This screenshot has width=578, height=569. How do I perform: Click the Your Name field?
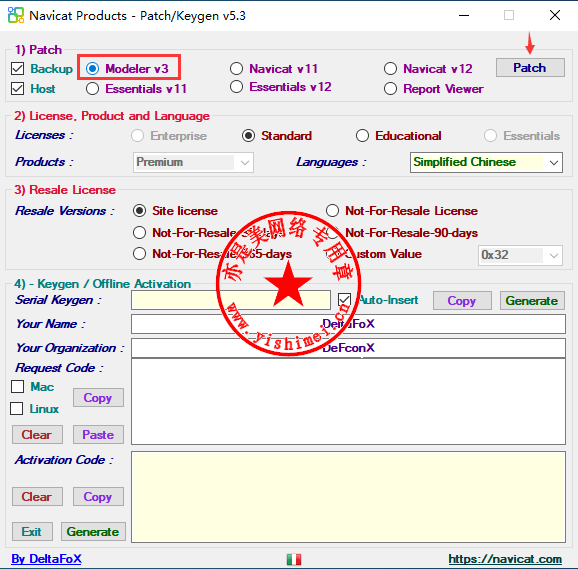(348, 324)
